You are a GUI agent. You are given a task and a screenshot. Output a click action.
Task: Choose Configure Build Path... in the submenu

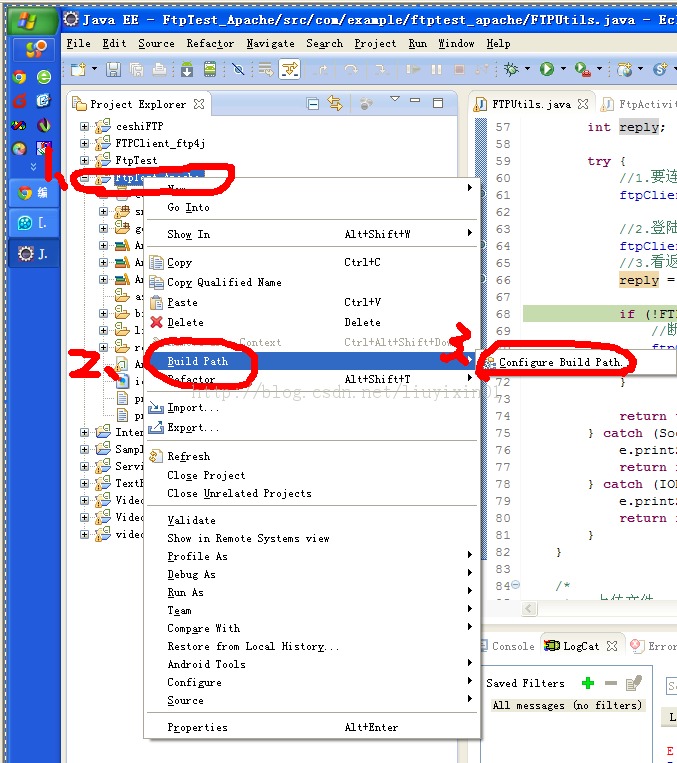(x=578, y=363)
